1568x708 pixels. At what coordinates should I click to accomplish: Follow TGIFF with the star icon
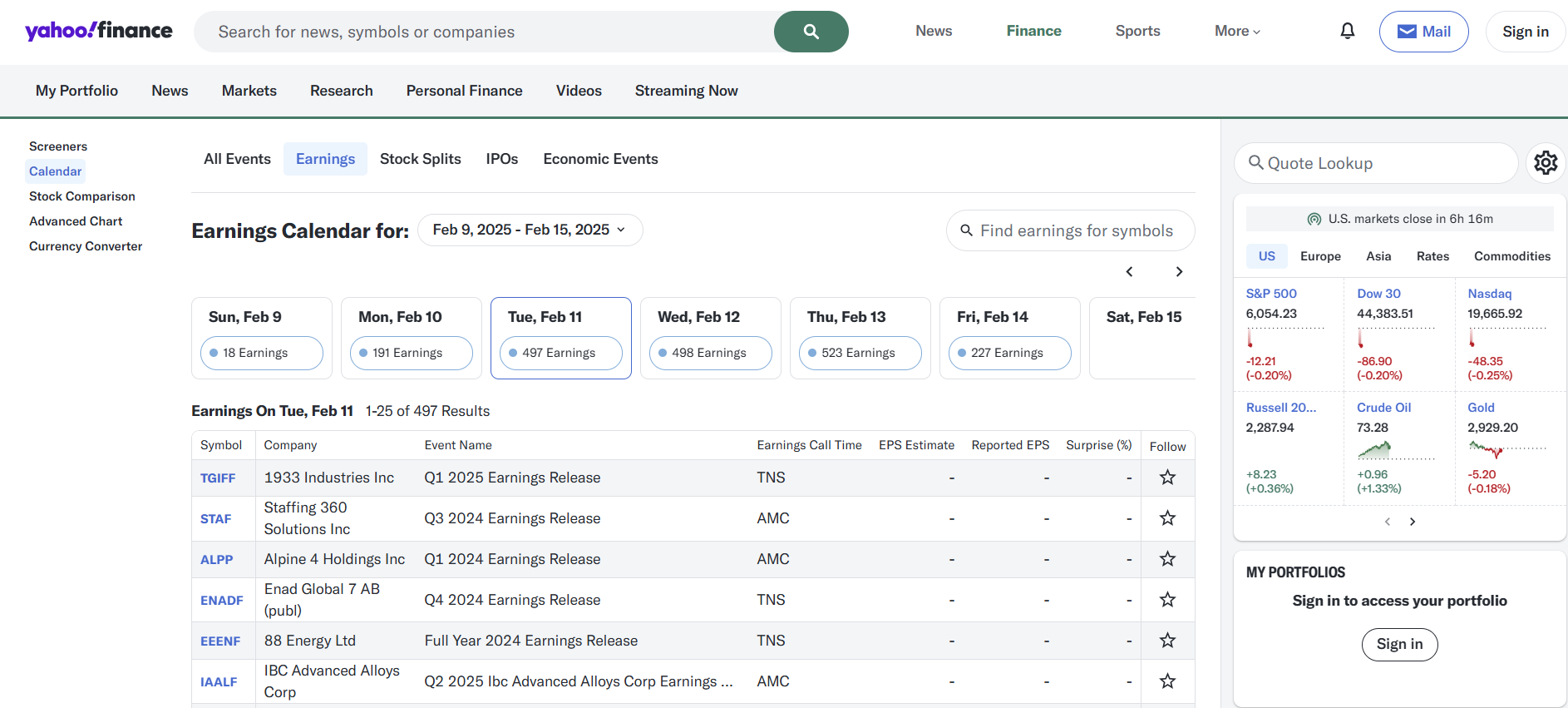[1167, 478]
